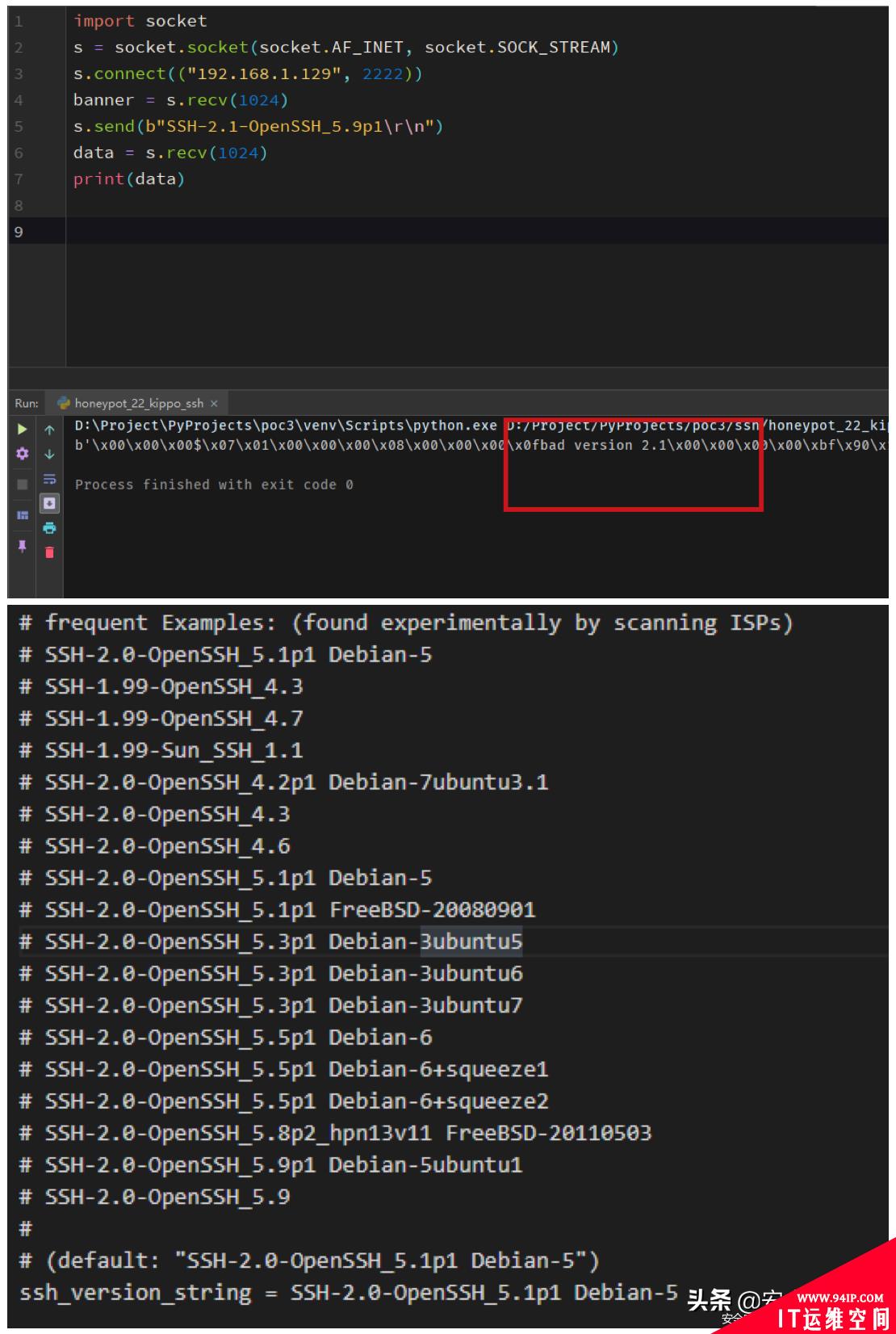Click 'SSH-2.0-OpenSSH_4.6' comment line
896x1334 pixels.
pos(154,846)
